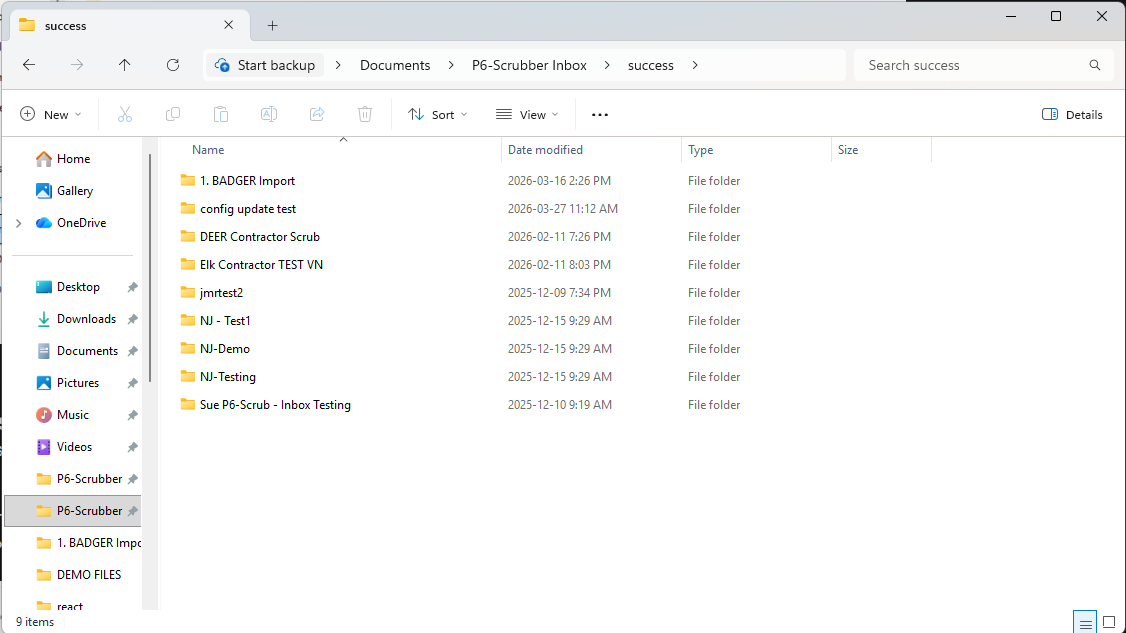Go back using the back arrow
The height and width of the screenshot is (633, 1126).
click(x=28, y=64)
